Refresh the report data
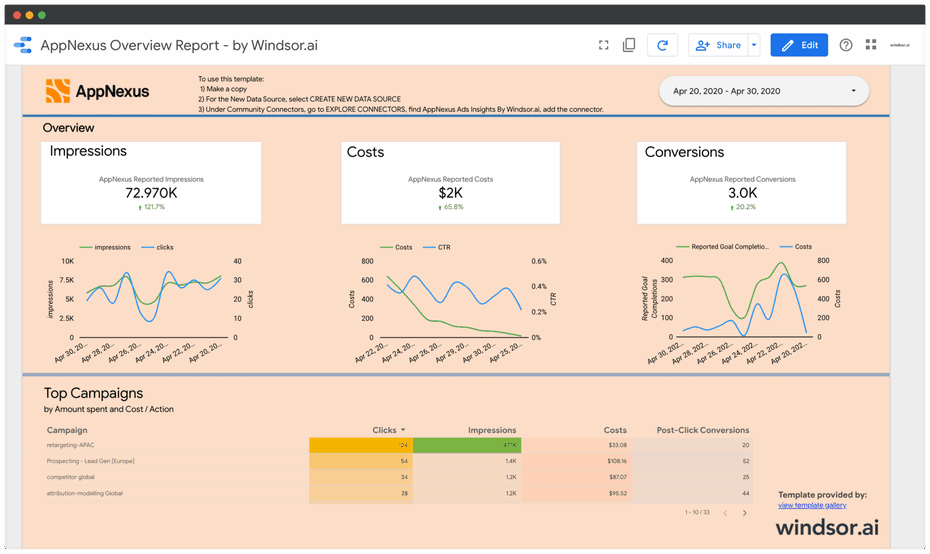Screen dimensions: 930x554 point(662,45)
